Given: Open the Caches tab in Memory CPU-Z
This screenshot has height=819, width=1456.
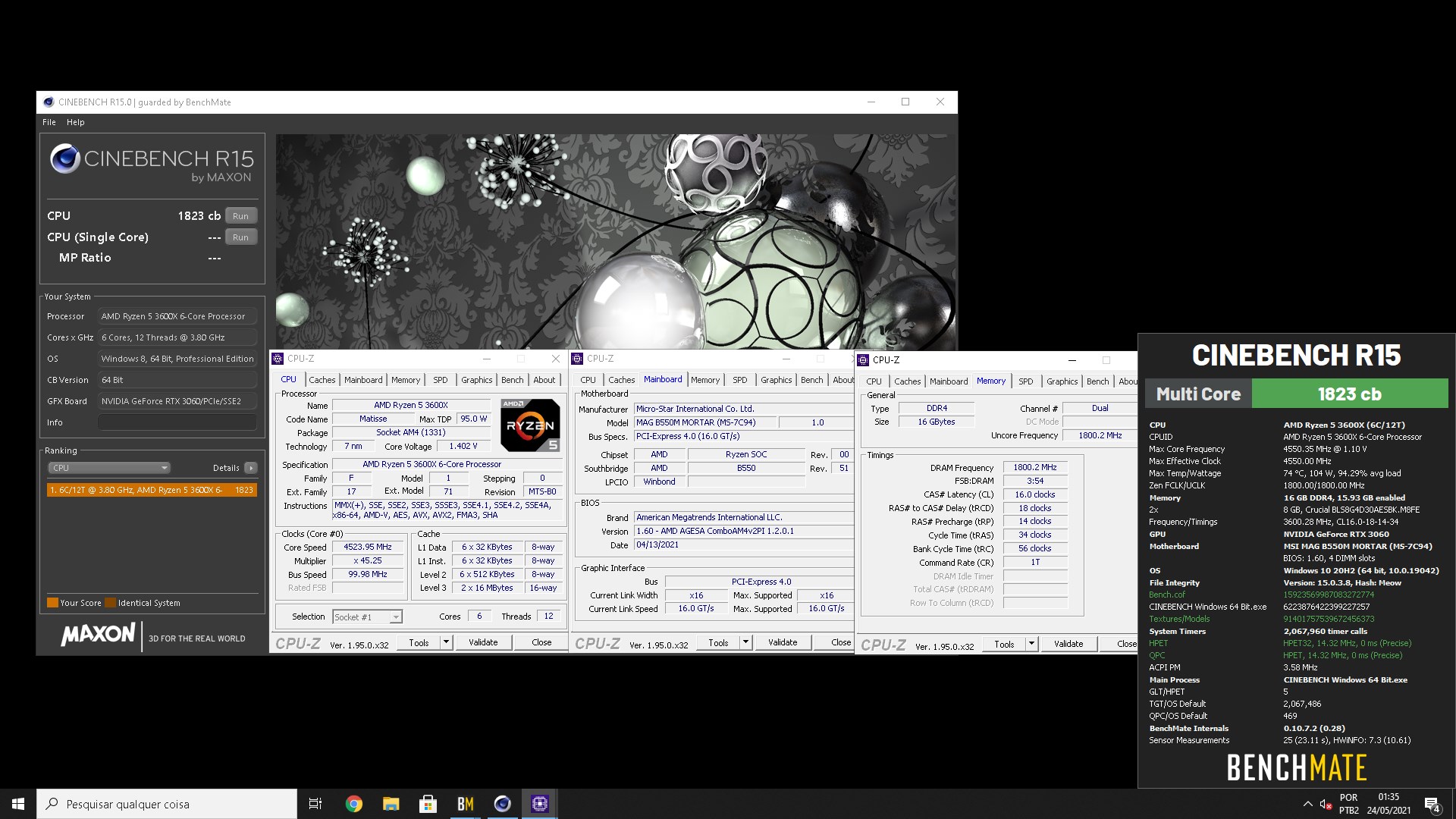Looking at the screenshot, I should [907, 381].
